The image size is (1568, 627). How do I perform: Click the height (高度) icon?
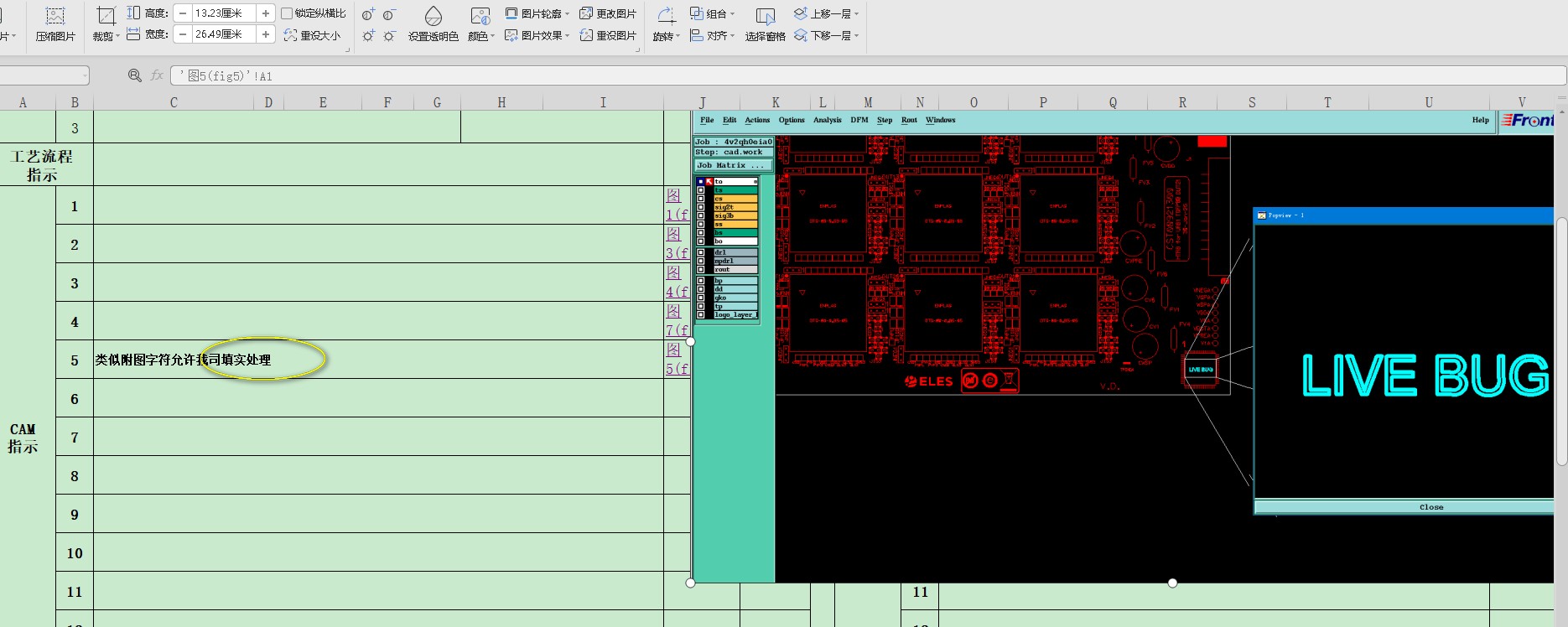pos(133,13)
